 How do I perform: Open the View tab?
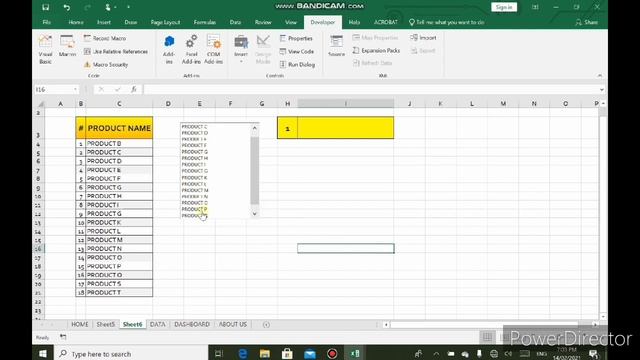click(x=291, y=22)
